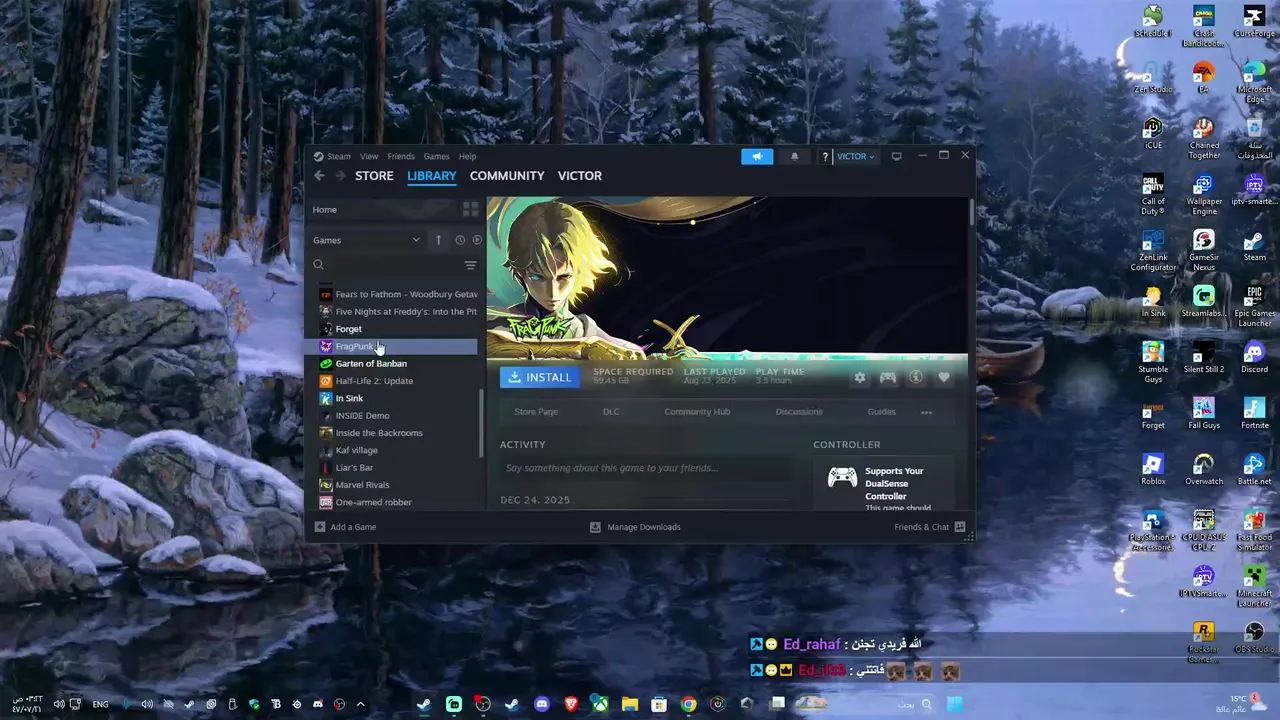Click the recent activity clock icon
Screen dimensions: 1280x720
(460, 240)
